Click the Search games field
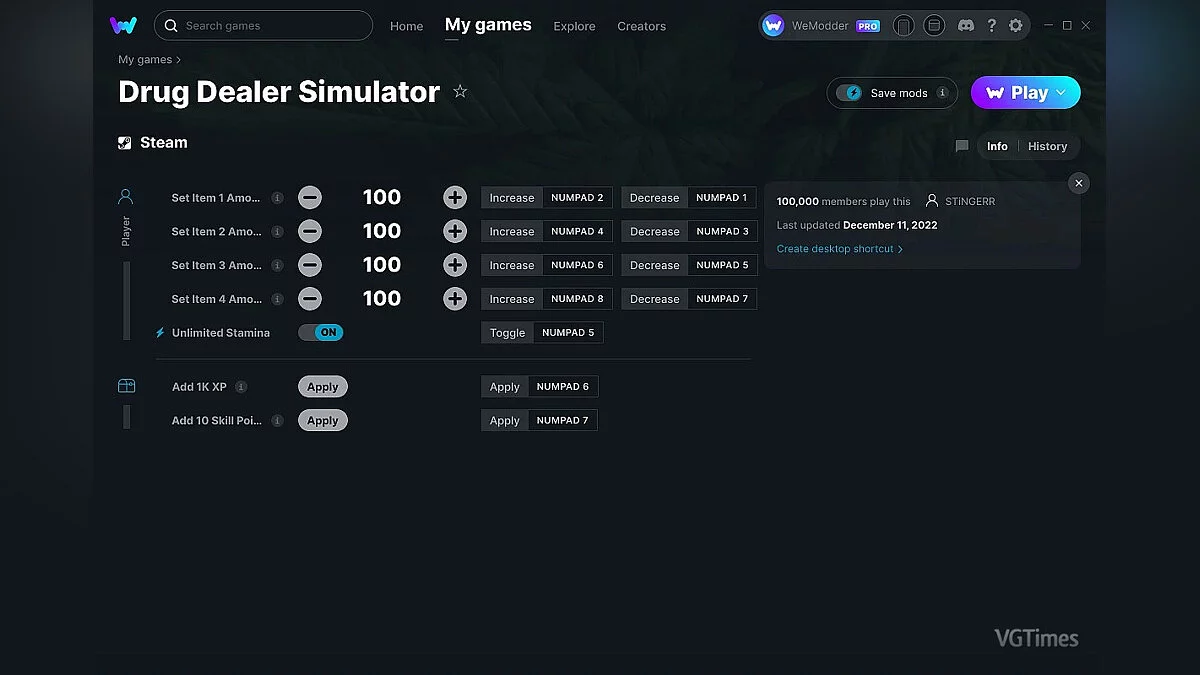The image size is (1200, 675). tap(263, 26)
